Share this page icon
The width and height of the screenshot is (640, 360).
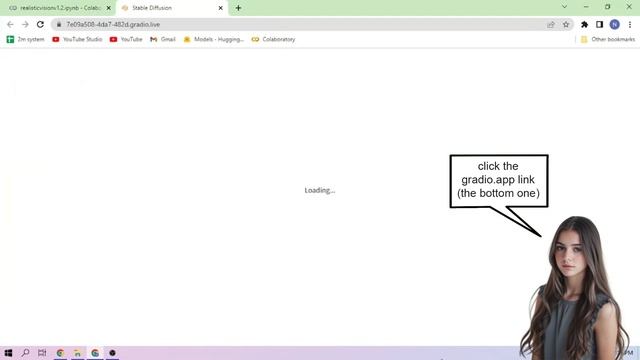(551, 24)
